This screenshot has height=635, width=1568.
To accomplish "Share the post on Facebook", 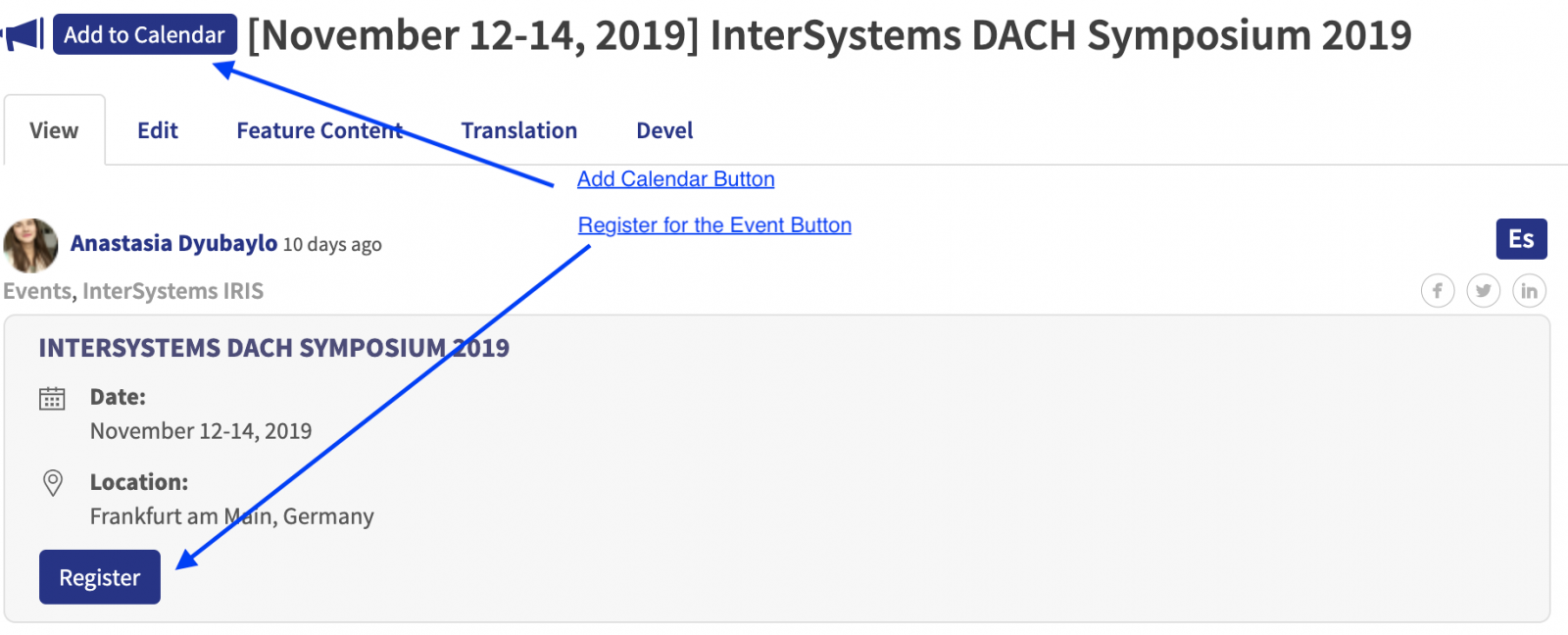I will pyautogui.click(x=1438, y=290).
